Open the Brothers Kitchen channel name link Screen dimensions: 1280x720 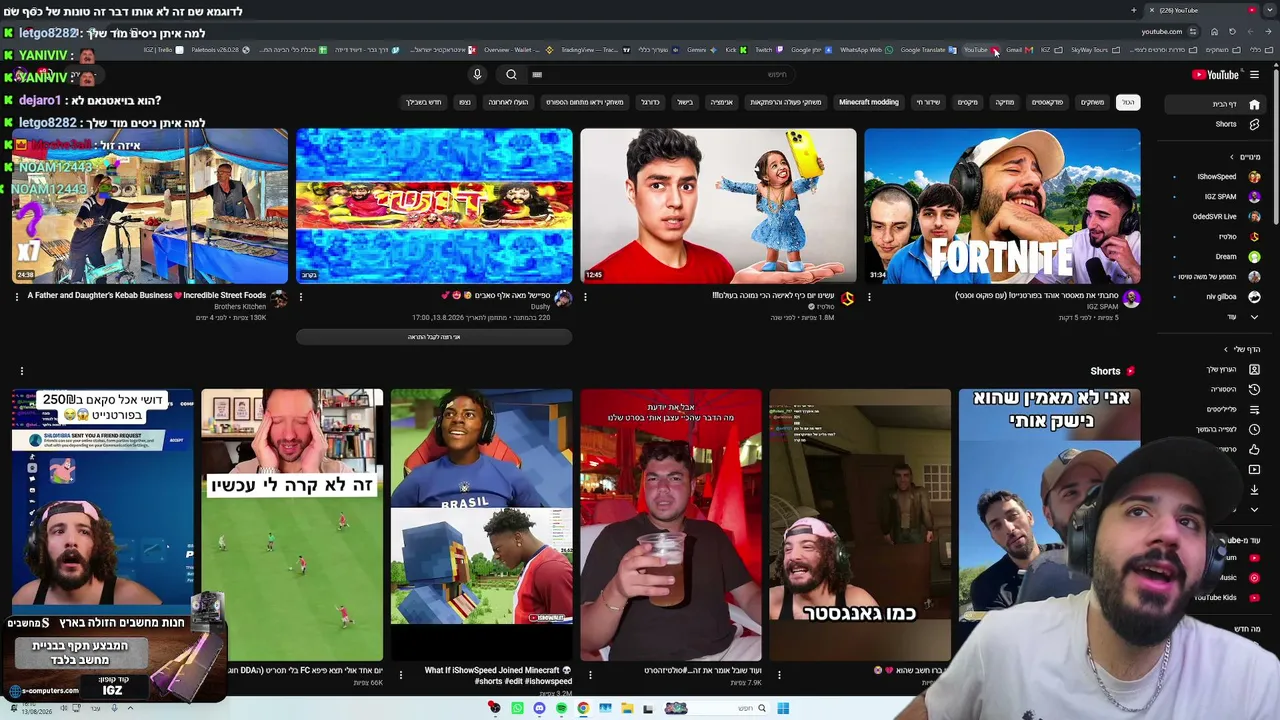click(x=240, y=307)
